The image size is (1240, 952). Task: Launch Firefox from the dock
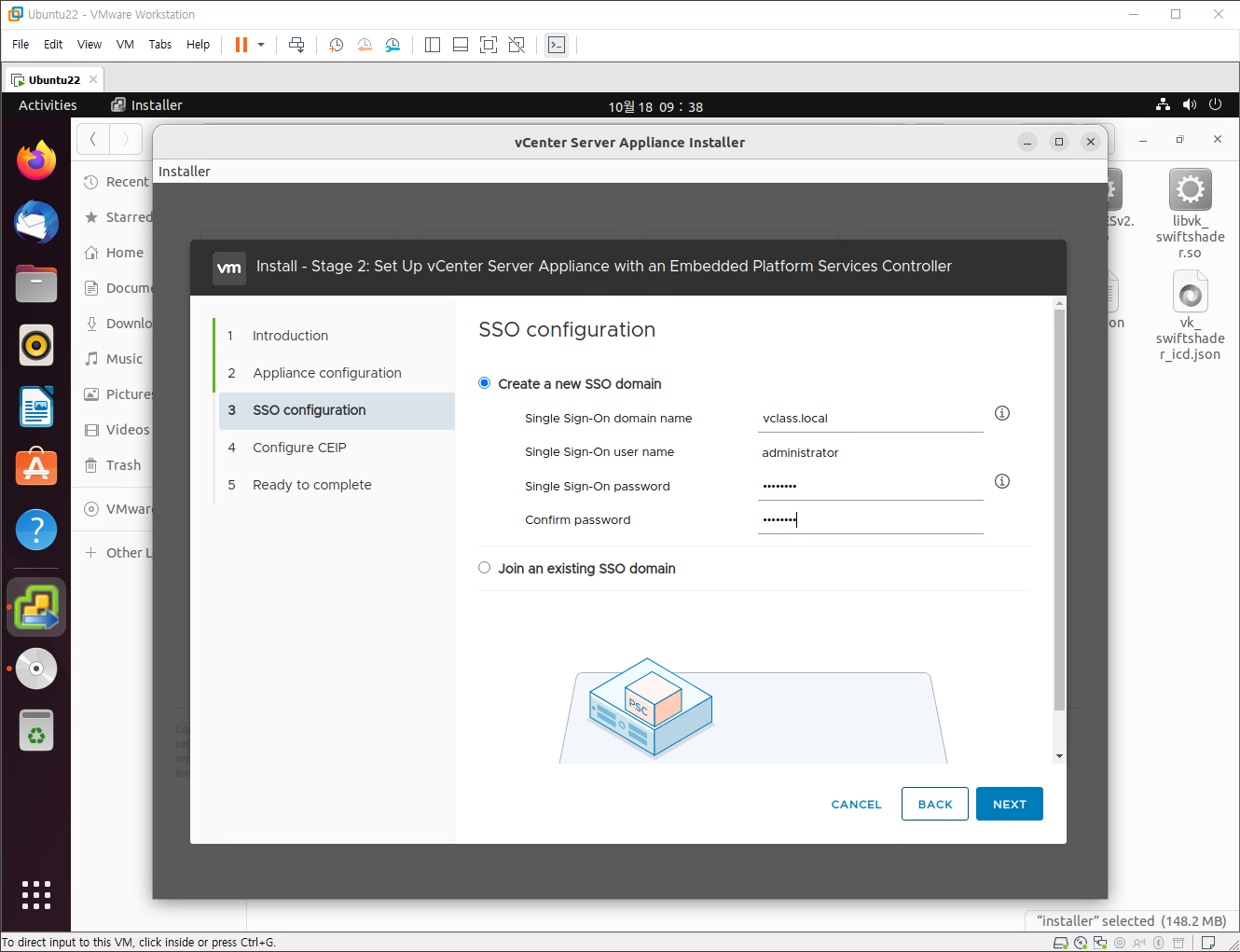pos(36,160)
